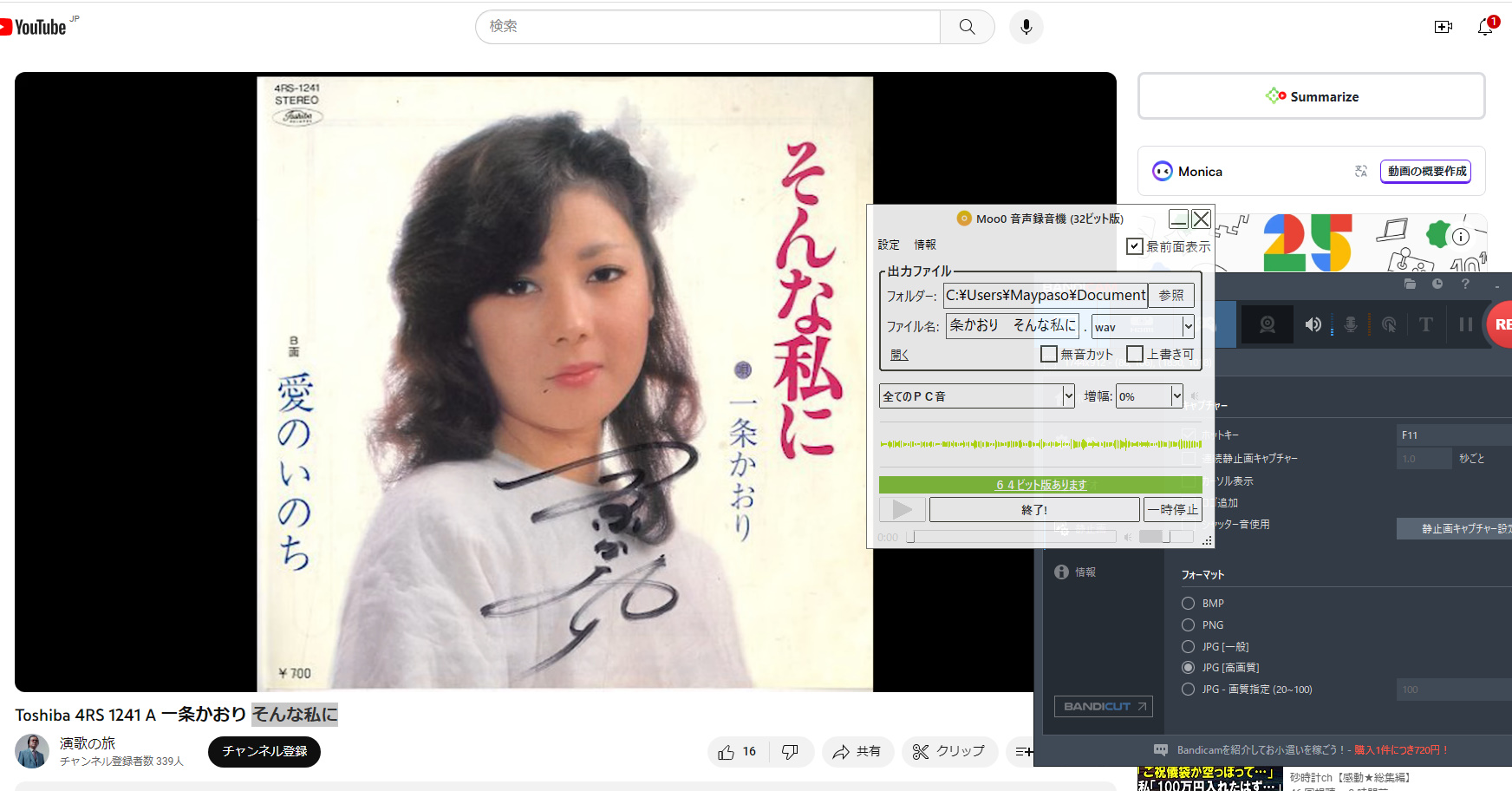Click the 終了! stop button
The height and width of the screenshot is (791, 1512).
click(x=1034, y=509)
